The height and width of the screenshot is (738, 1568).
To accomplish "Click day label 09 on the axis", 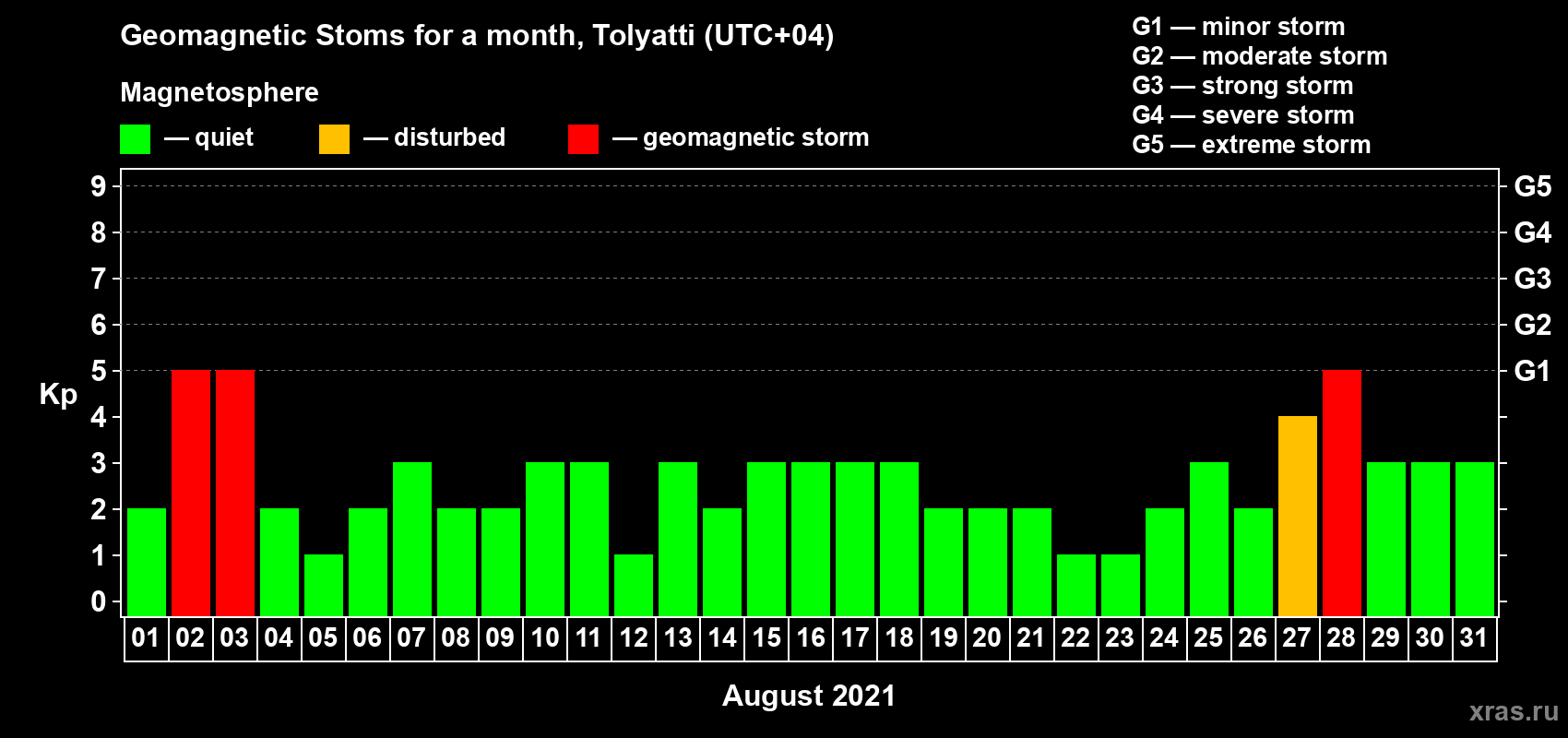I will [500, 637].
